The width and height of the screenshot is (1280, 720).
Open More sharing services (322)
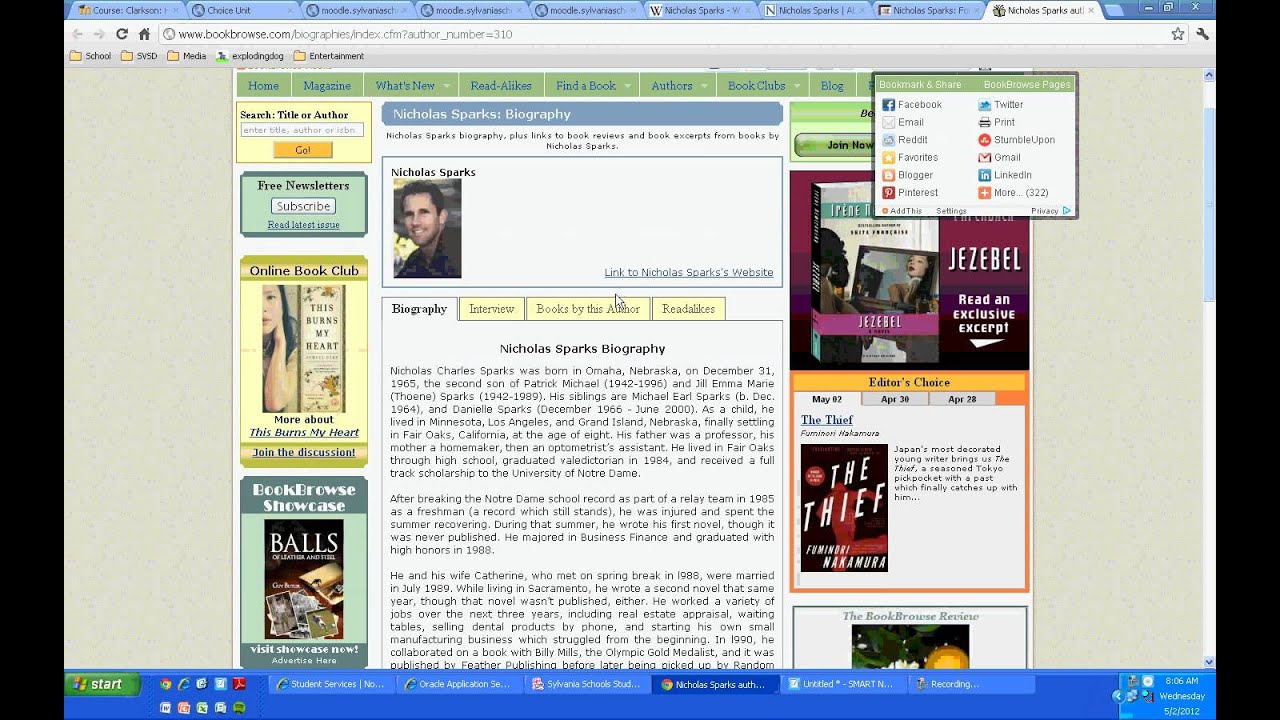point(1020,193)
